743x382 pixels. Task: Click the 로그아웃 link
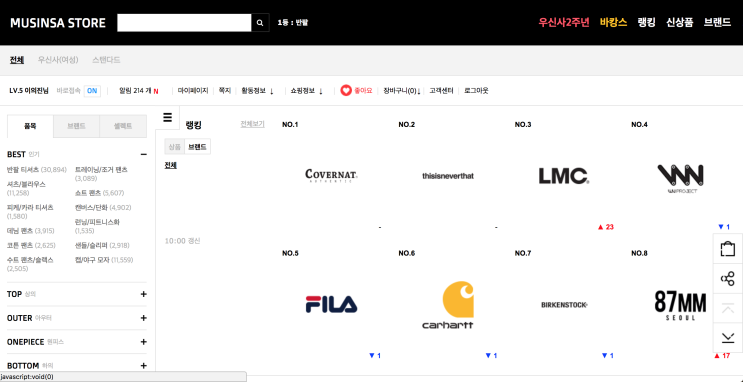coord(476,91)
